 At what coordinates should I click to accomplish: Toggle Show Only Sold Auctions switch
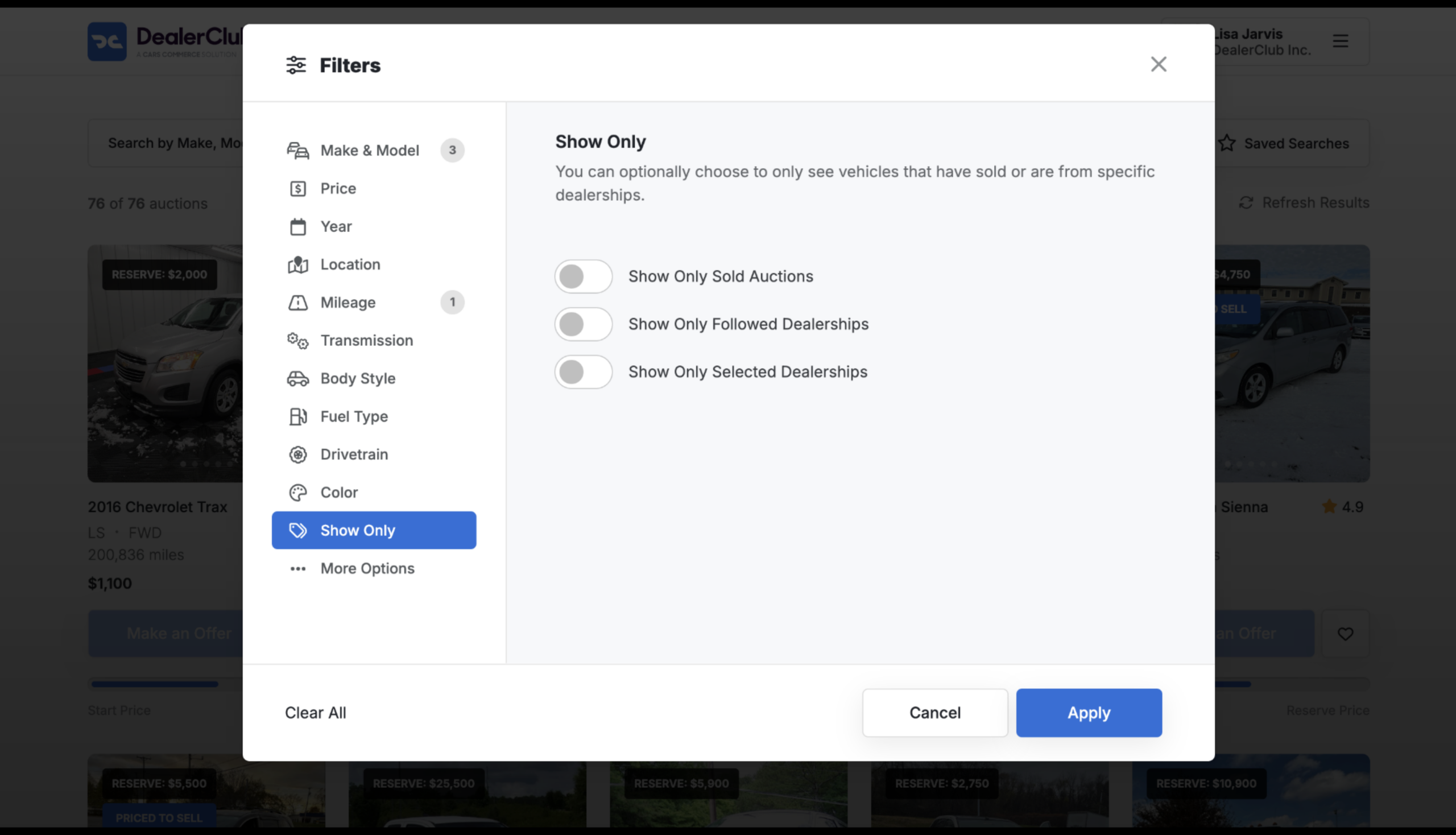point(583,276)
